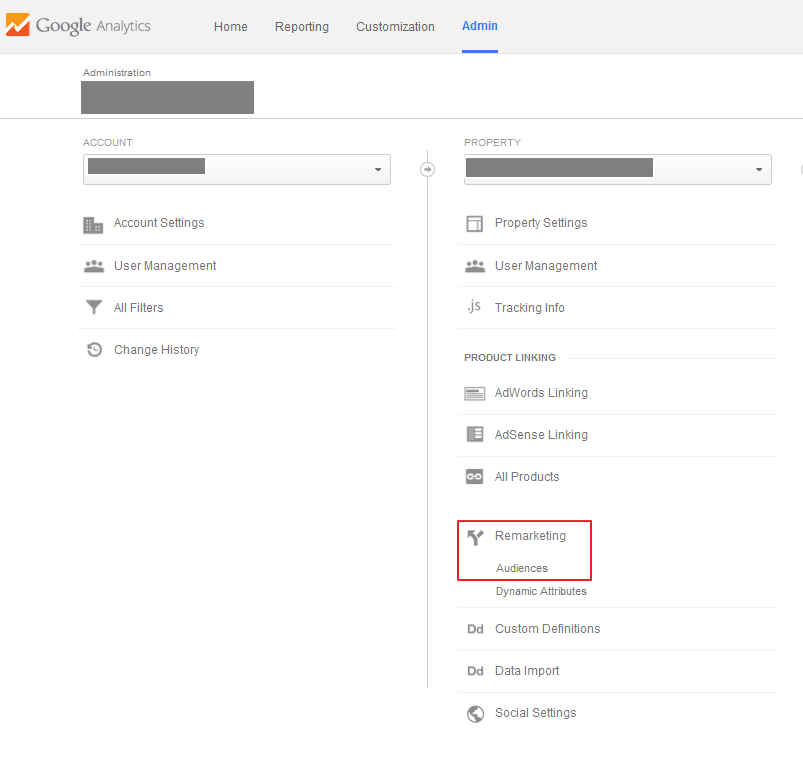This screenshot has width=803, height=757.
Task: Click the Social Settings globe icon
Action: pyautogui.click(x=475, y=713)
